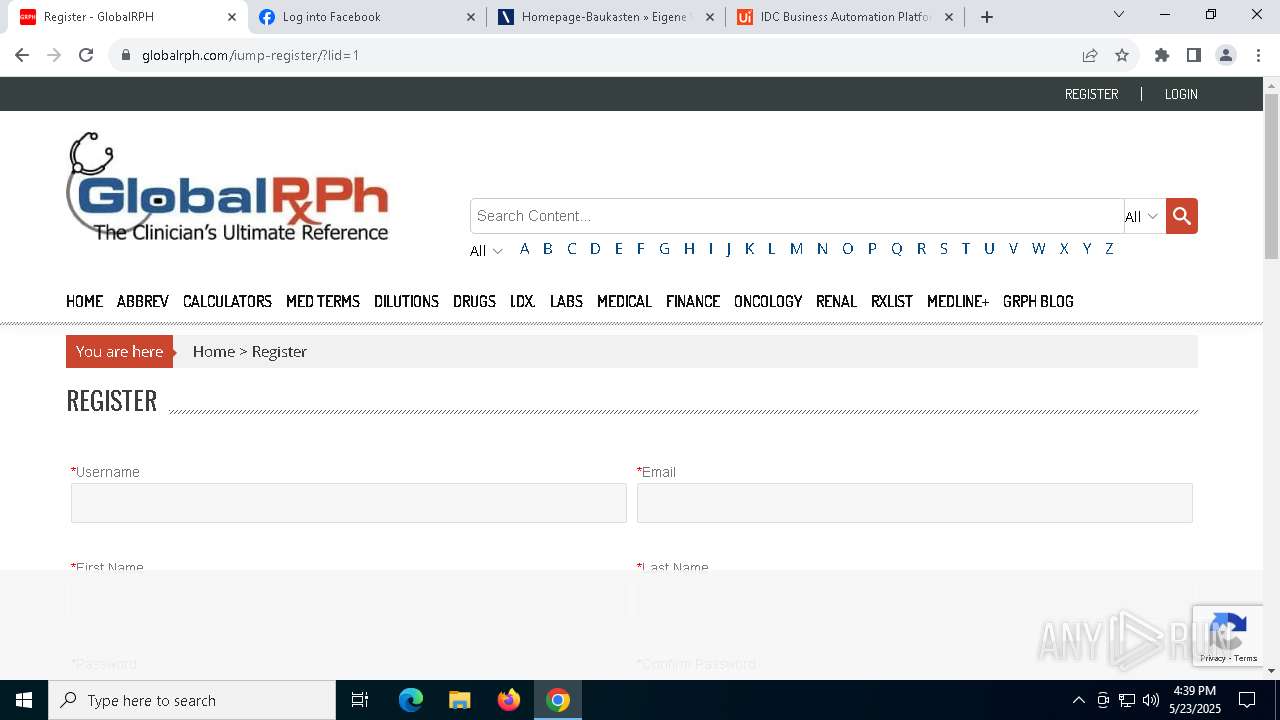This screenshot has width=1280, height=720.
Task: Click the red search magnifier button
Action: (x=1181, y=216)
